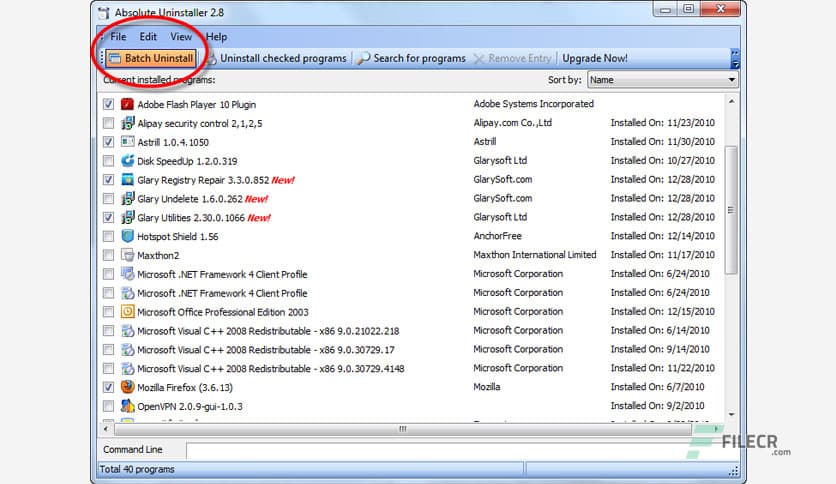Screen dimensions: 836x484
Task: Click the Visual C++ 9.0.30729.4148 icon
Action: pyautogui.click(x=127, y=368)
